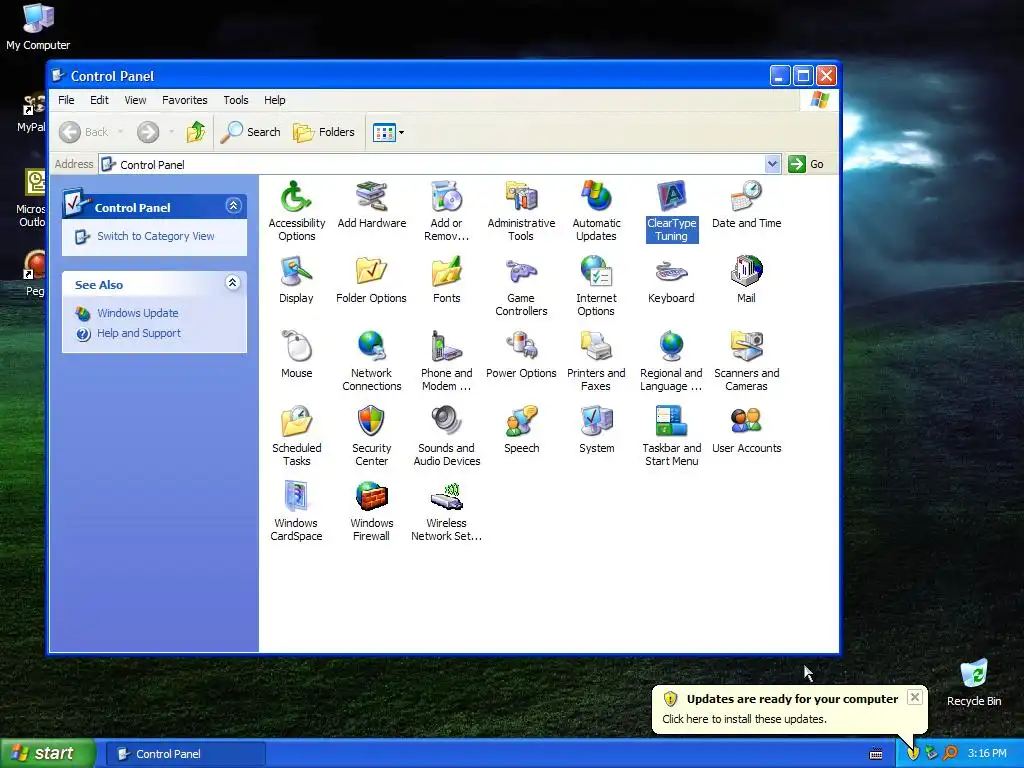Open Help and Support link
The width and height of the screenshot is (1024, 768).
click(x=138, y=333)
